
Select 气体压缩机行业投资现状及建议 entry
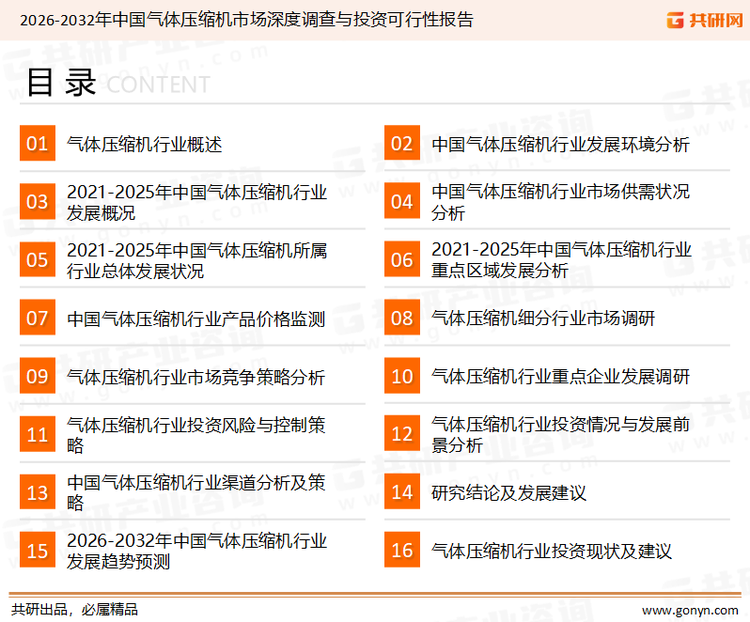coord(551,551)
